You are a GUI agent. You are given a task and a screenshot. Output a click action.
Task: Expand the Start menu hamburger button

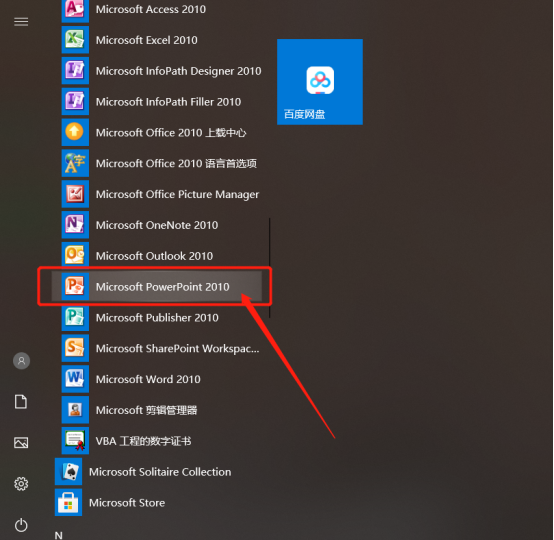pyautogui.click(x=21, y=22)
